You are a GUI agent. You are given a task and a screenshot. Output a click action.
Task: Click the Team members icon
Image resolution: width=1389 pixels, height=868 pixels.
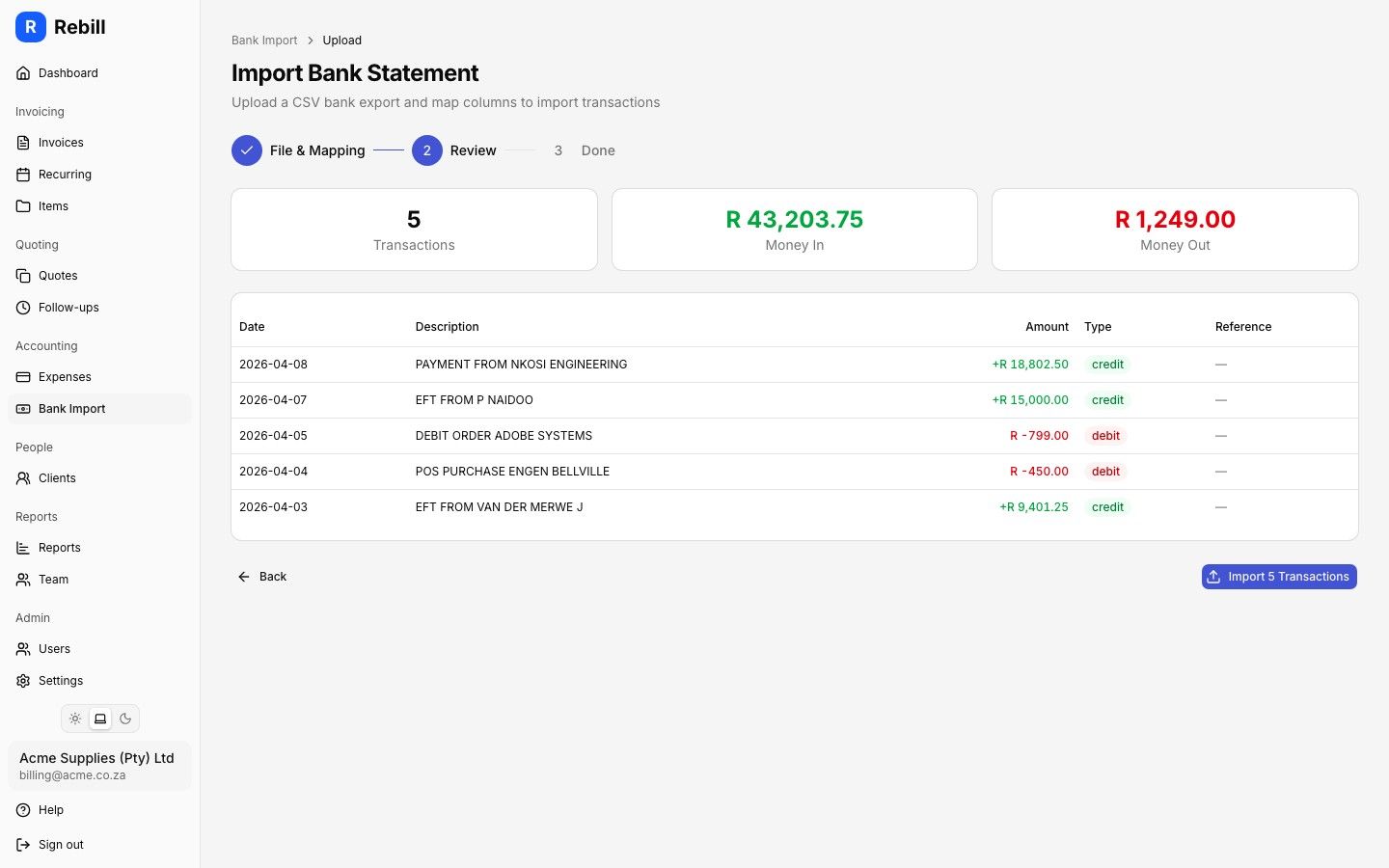(23, 580)
